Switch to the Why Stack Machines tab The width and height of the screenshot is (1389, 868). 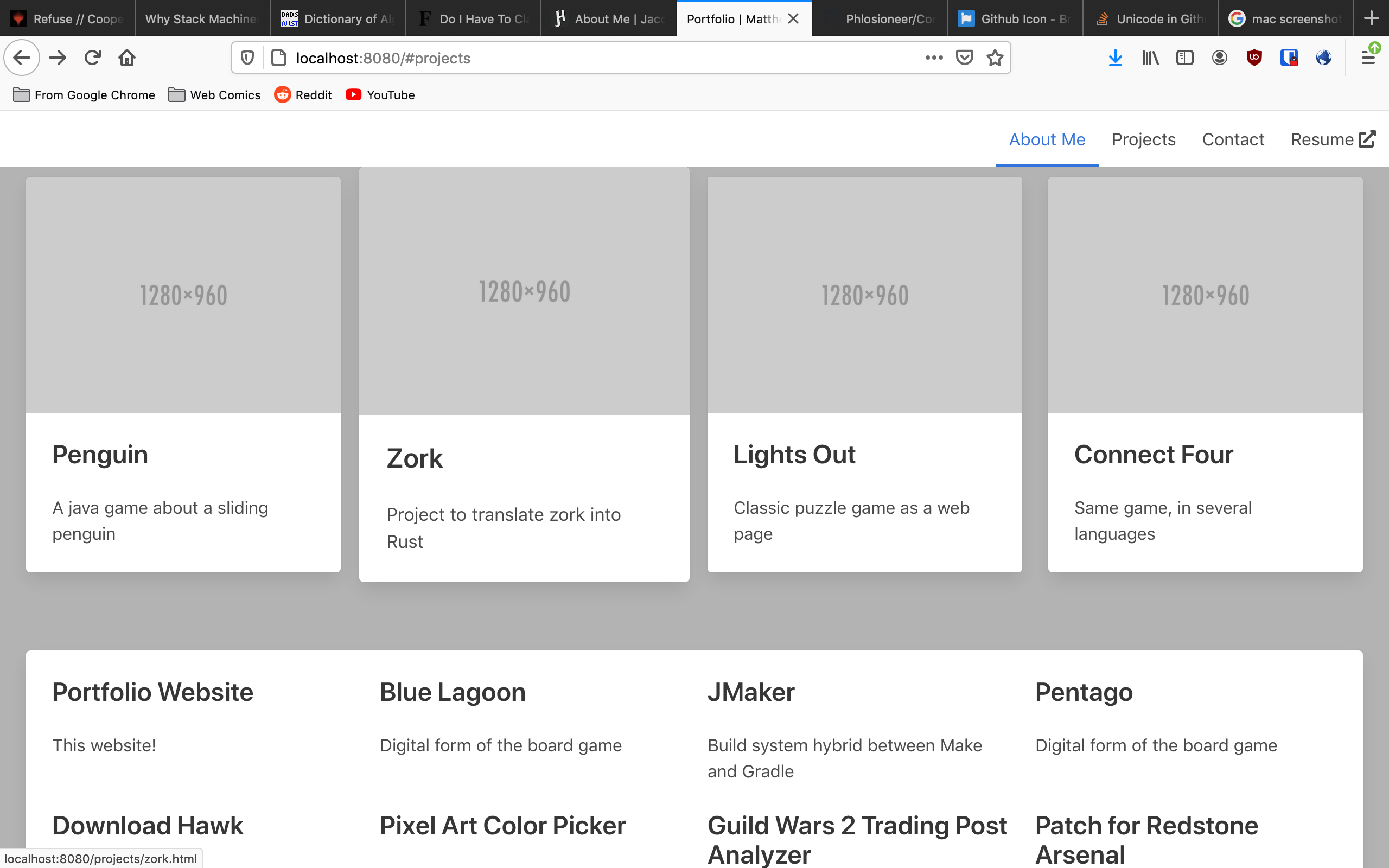point(202,18)
